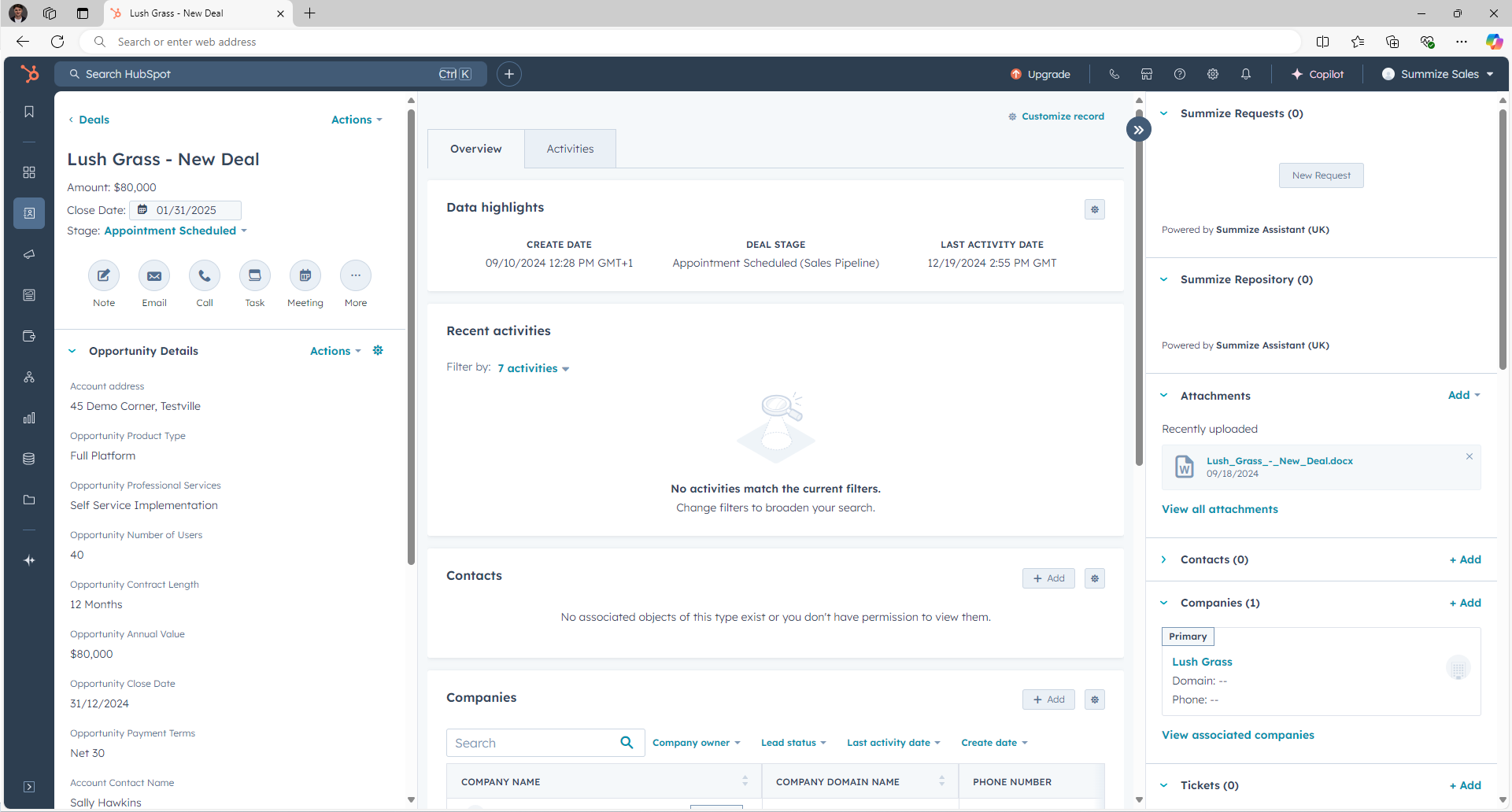Open the Companies card settings gear
Image resolution: width=1512 pixels, height=812 pixels.
pyautogui.click(x=1095, y=699)
